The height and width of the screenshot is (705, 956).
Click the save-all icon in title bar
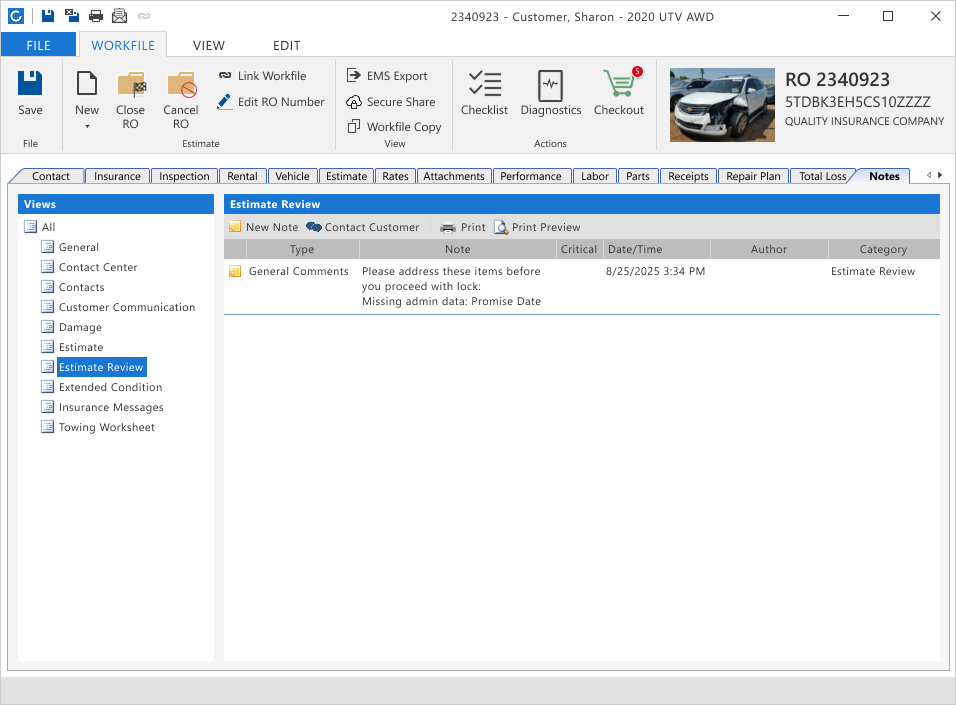pos(72,16)
